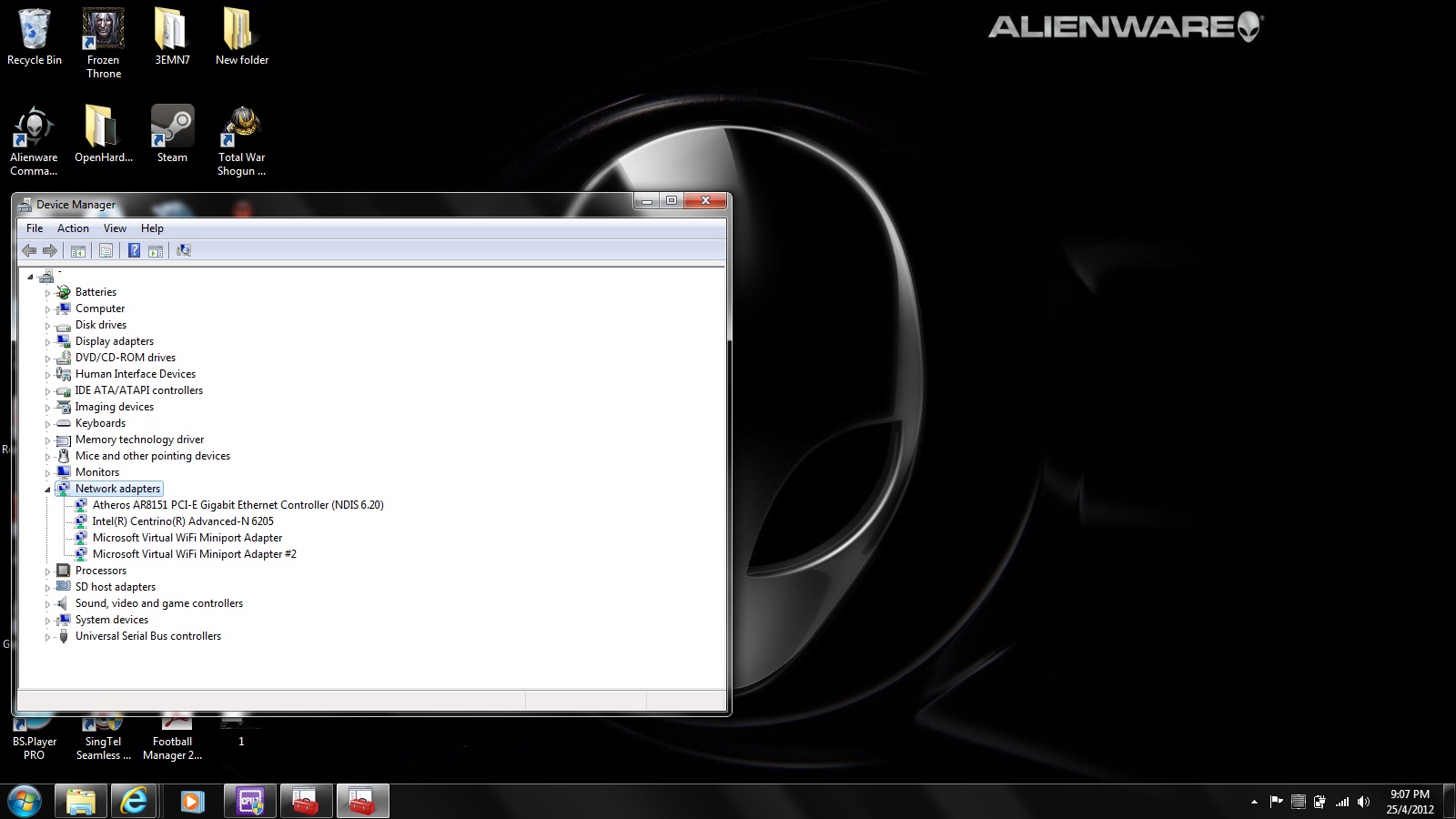Click the wireless signal bars tray icon
The height and width of the screenshot is (819, 1456).
[1341, 802]
